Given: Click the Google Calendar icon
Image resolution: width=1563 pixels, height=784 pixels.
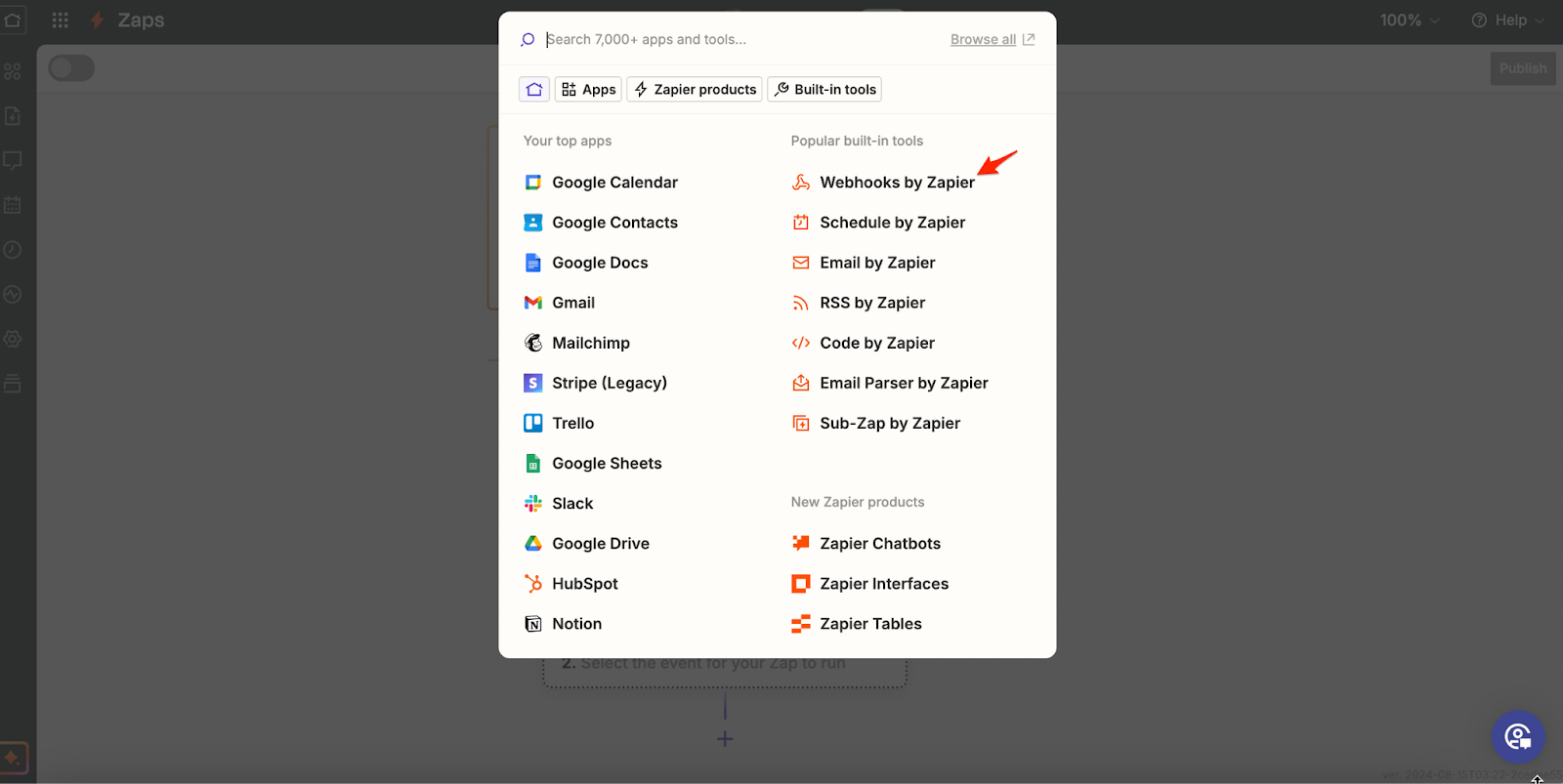Looking at the screenshot, I should coord(533,183).
